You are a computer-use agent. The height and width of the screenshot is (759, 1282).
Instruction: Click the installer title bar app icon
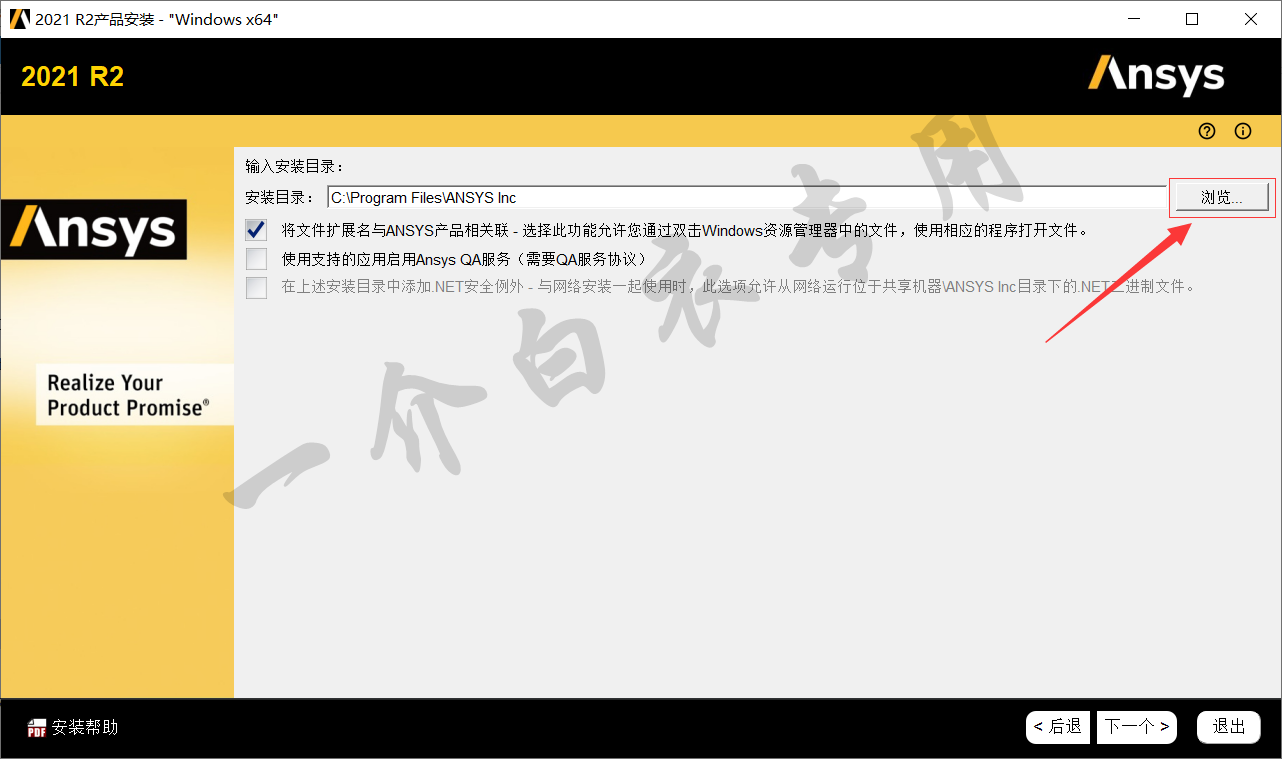click(x=19, y=19)
